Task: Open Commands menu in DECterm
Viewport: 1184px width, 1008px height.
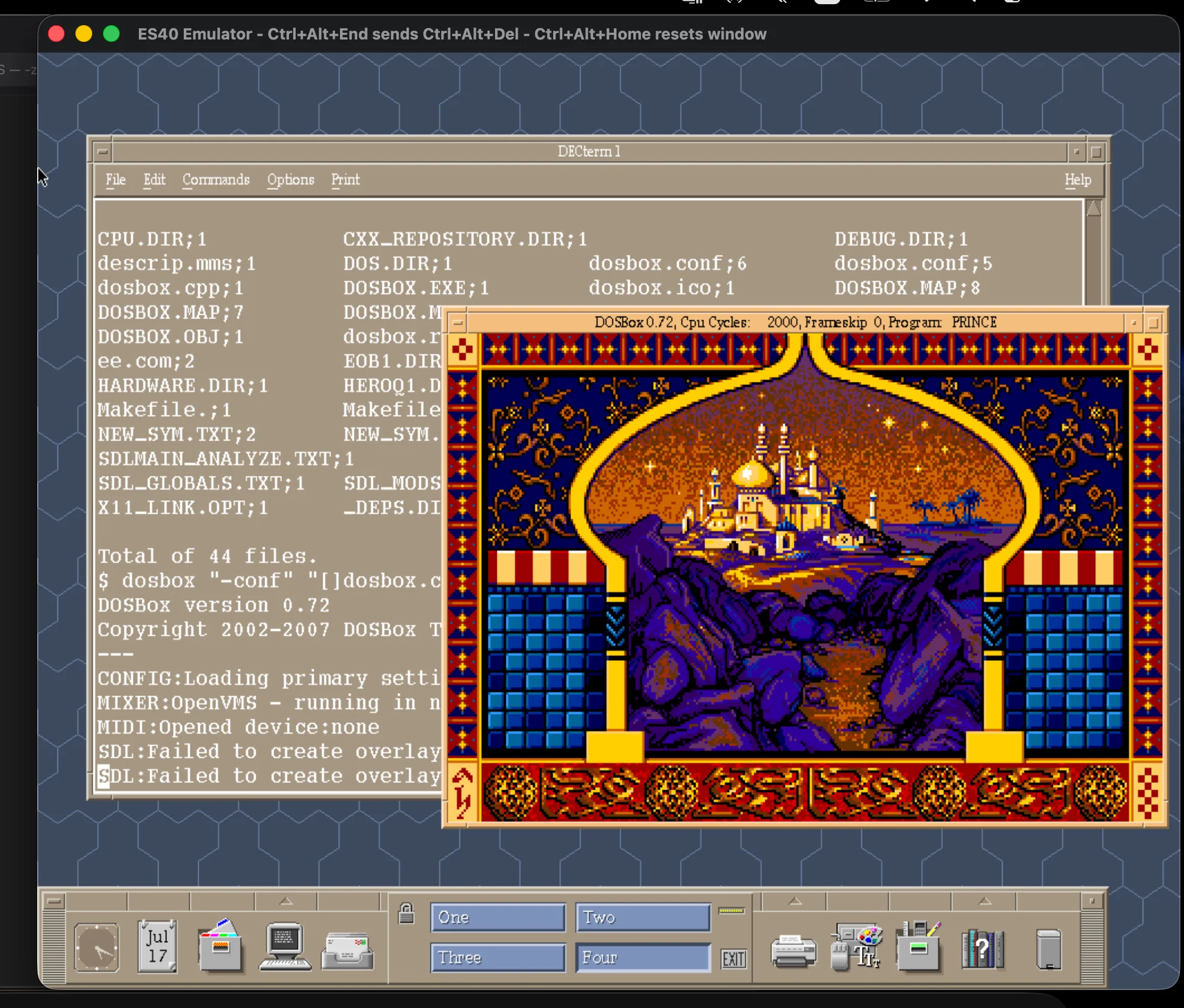Action: tap(215, 180)
